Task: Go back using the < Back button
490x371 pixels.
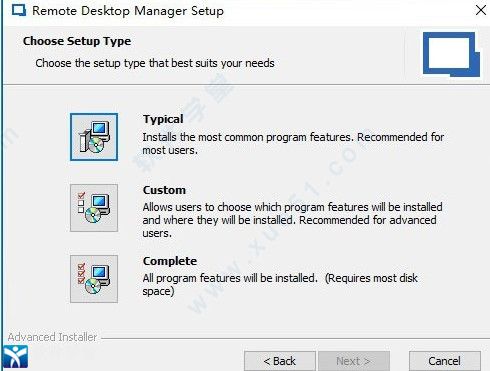Action: click(280, 361)
